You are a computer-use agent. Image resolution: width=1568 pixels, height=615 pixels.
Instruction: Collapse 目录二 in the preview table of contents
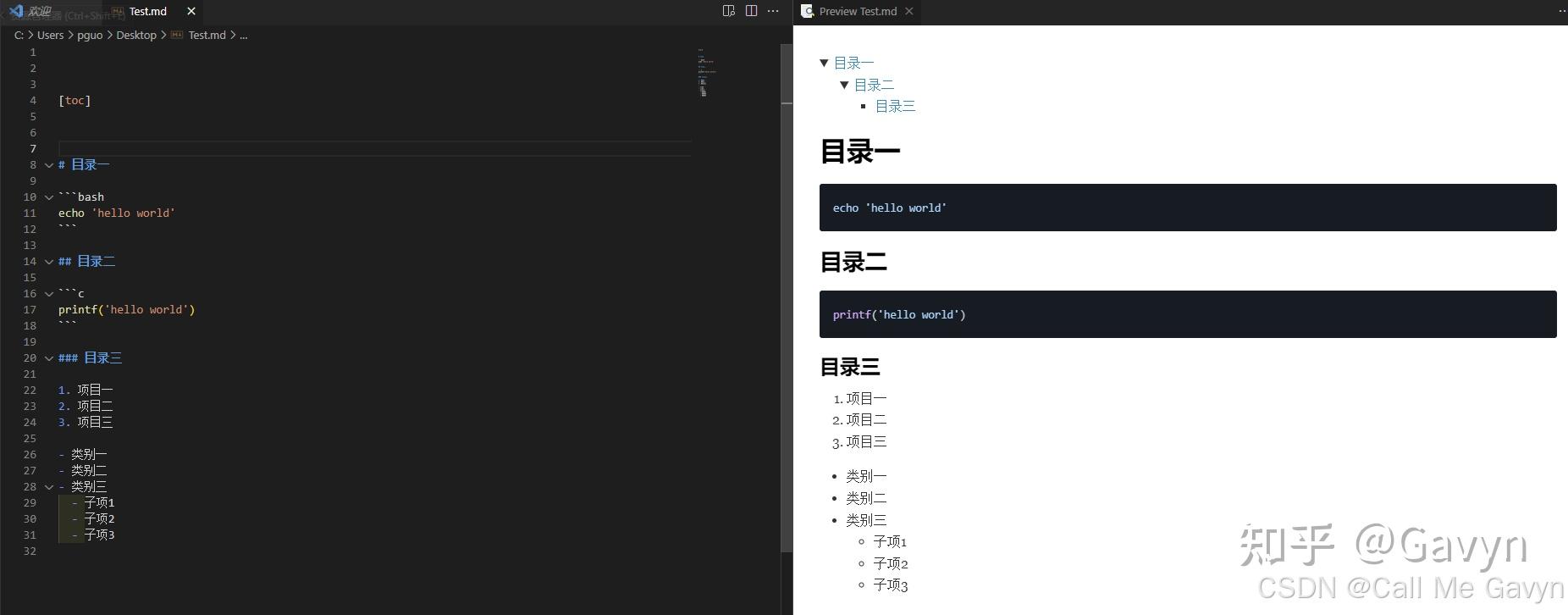tap(844, 85)
